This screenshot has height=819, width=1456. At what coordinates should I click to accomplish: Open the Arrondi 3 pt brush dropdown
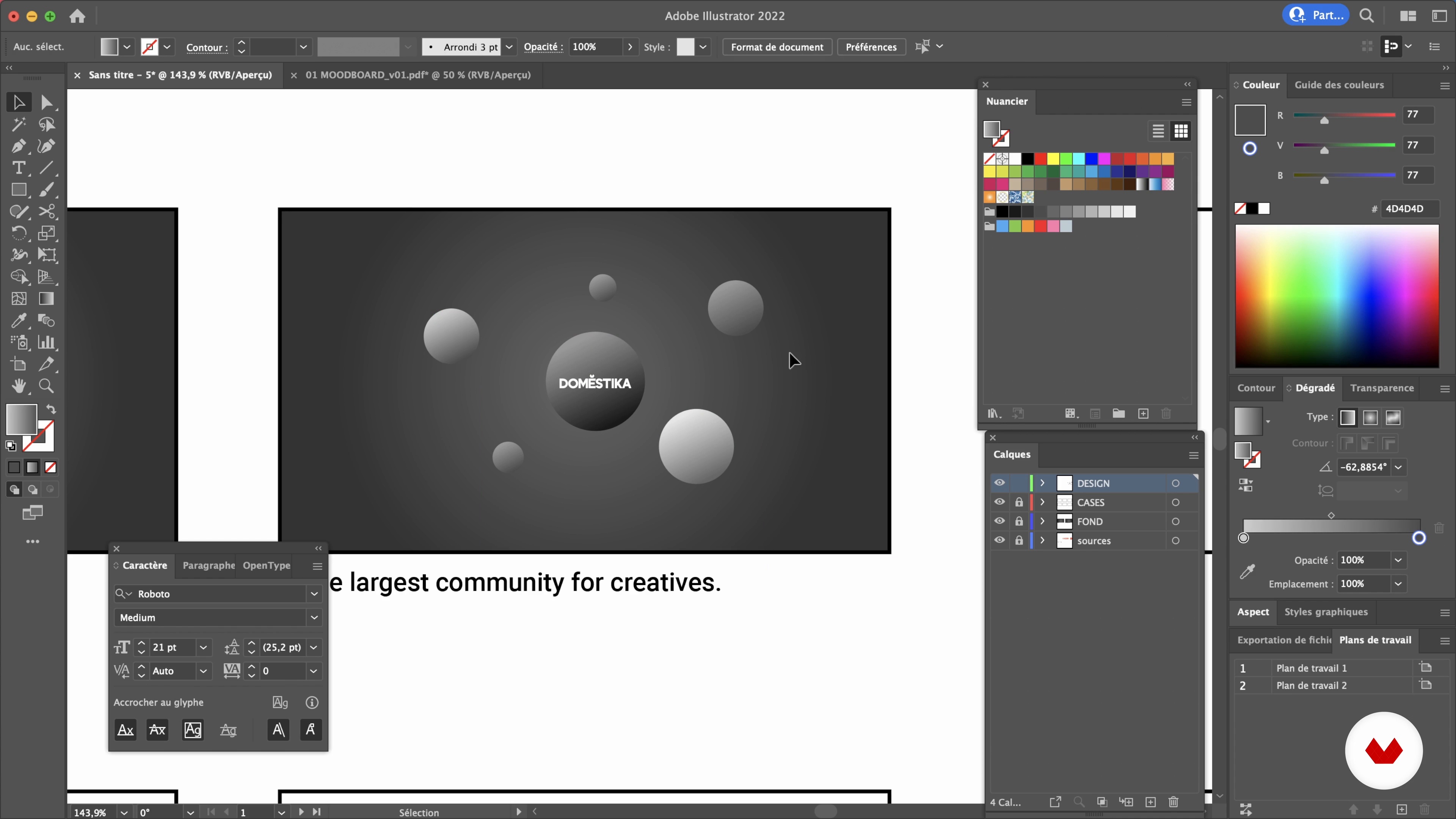(x=509, y=47)
